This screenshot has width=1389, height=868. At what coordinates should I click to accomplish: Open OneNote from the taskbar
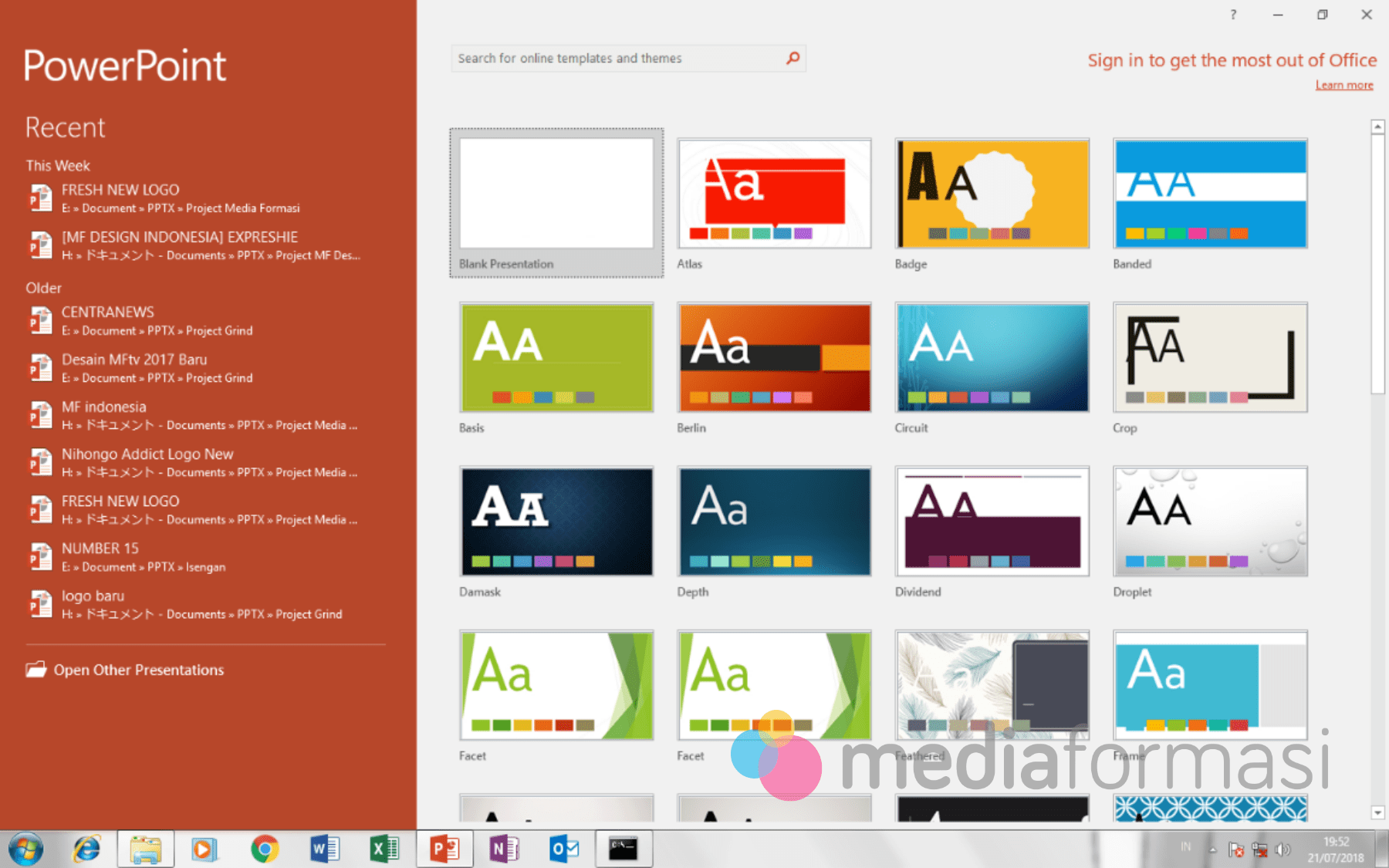coord(505,849)
